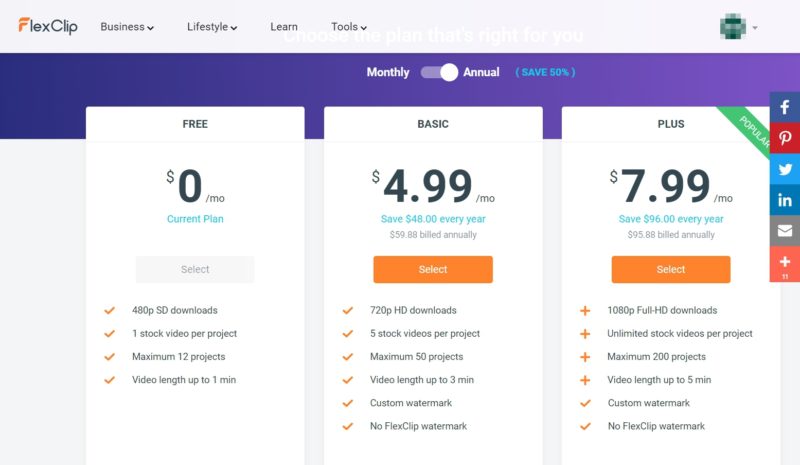
Task: Click the SAVE 50% label
Action: pyautogui.click(x=545, y=72)
